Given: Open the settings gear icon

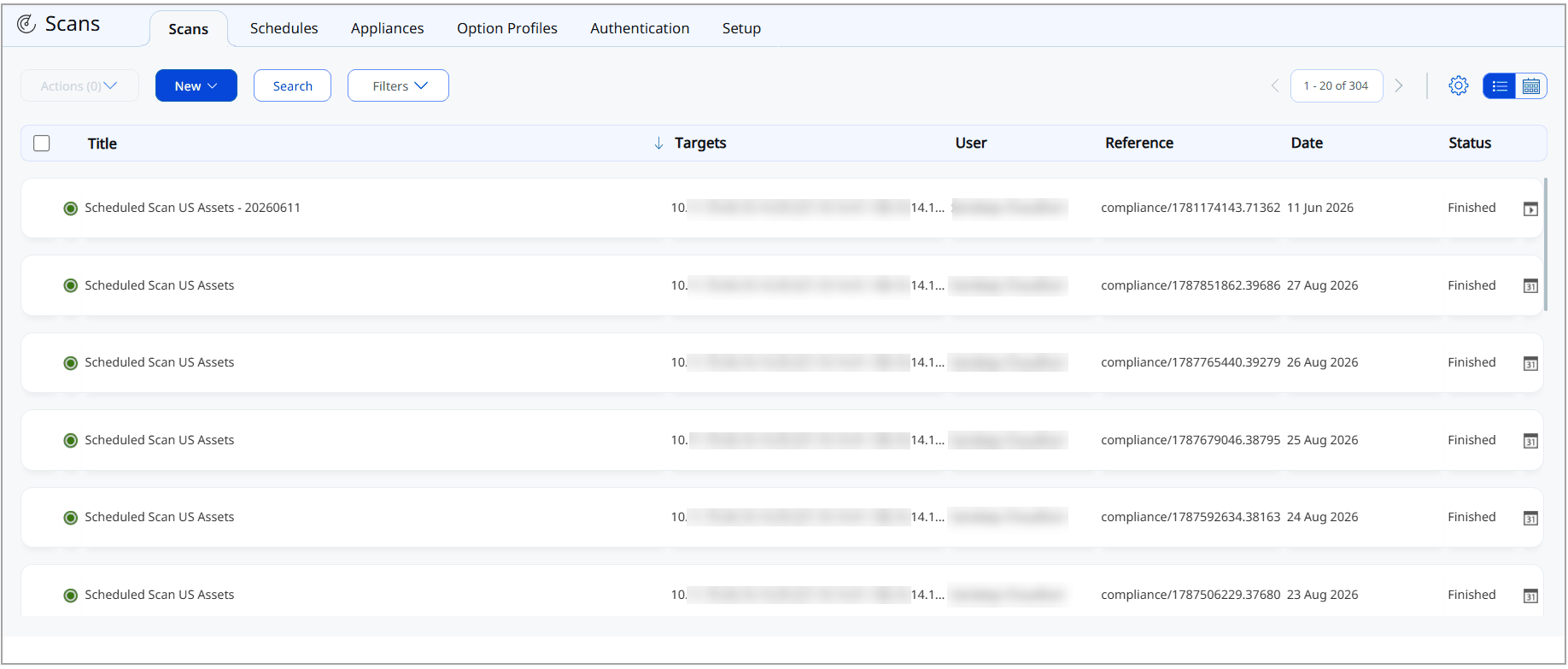Looking at the screenshot, I should click(x=1459, y=85).
